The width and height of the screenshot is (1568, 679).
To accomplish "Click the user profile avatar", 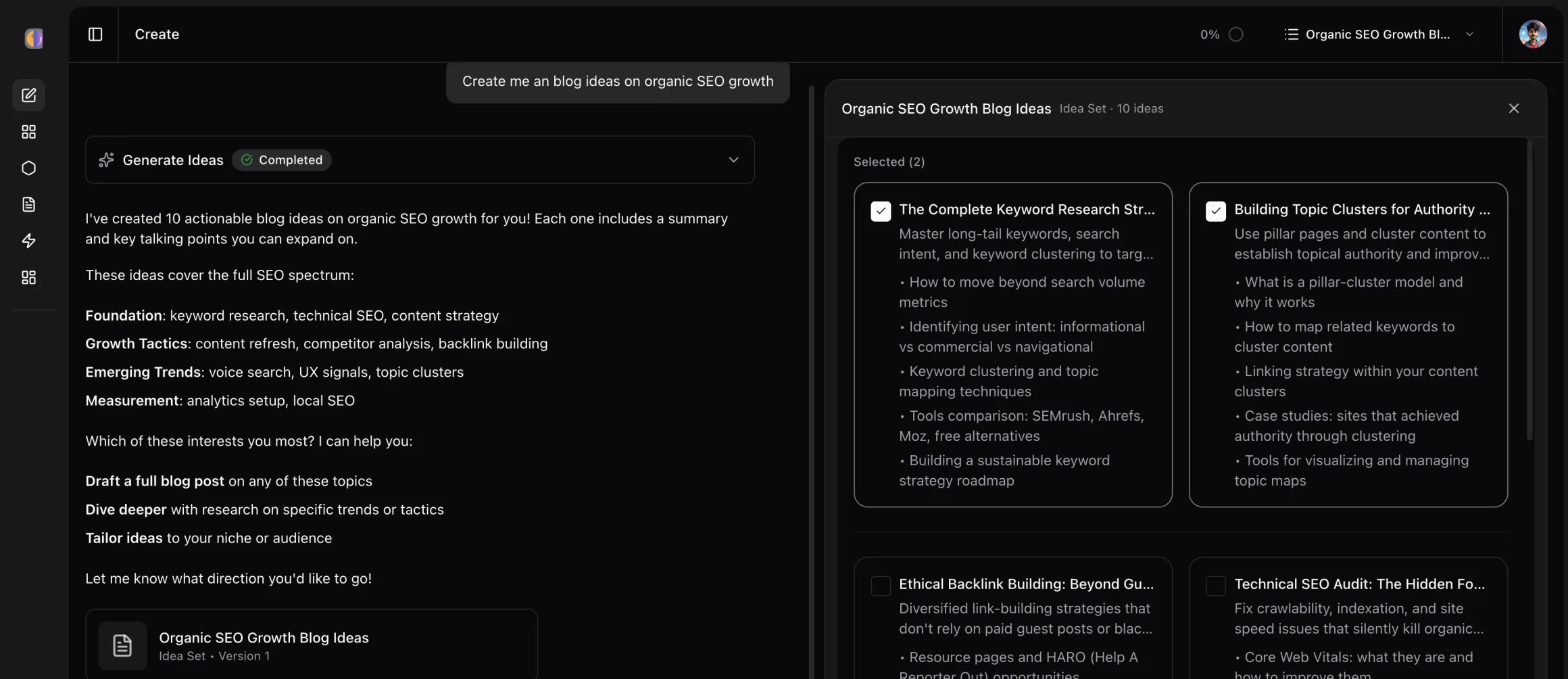I will point(1533,34).
